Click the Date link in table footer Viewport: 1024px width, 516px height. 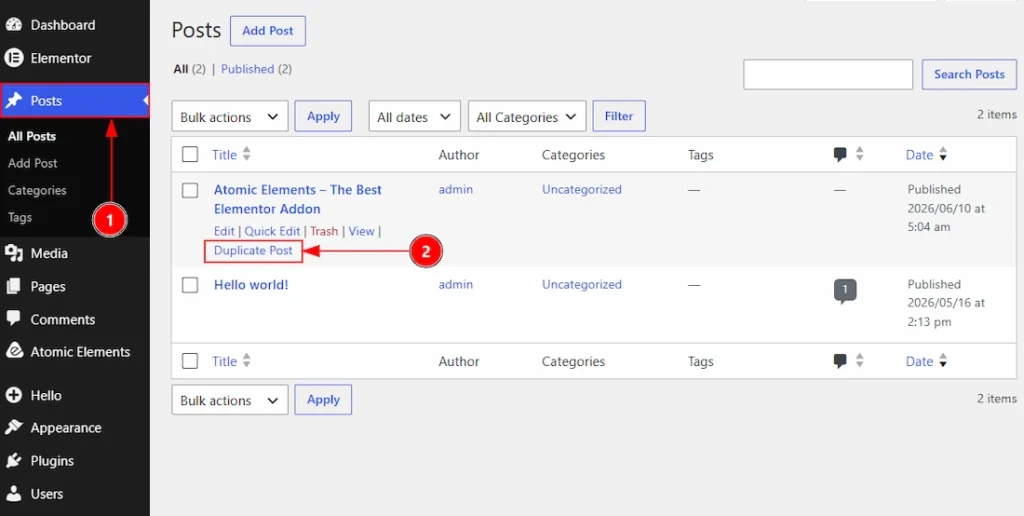(920, 361)
